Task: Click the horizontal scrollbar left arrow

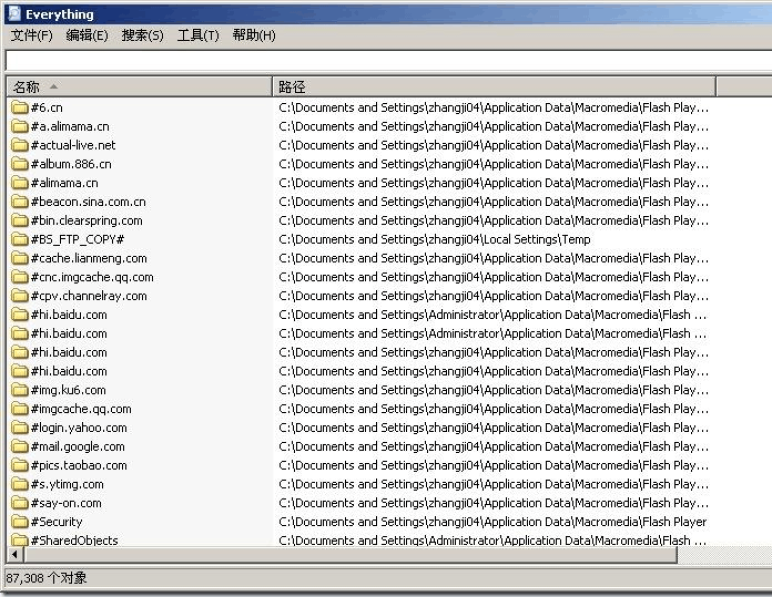Action: point(15,555)
